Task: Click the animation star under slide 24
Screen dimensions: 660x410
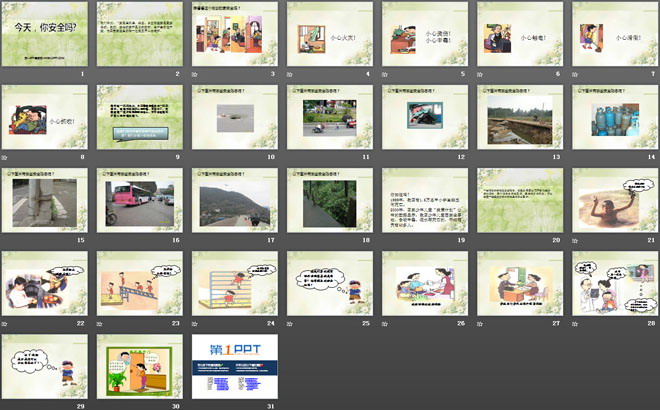Action: (x=194, y=324)
